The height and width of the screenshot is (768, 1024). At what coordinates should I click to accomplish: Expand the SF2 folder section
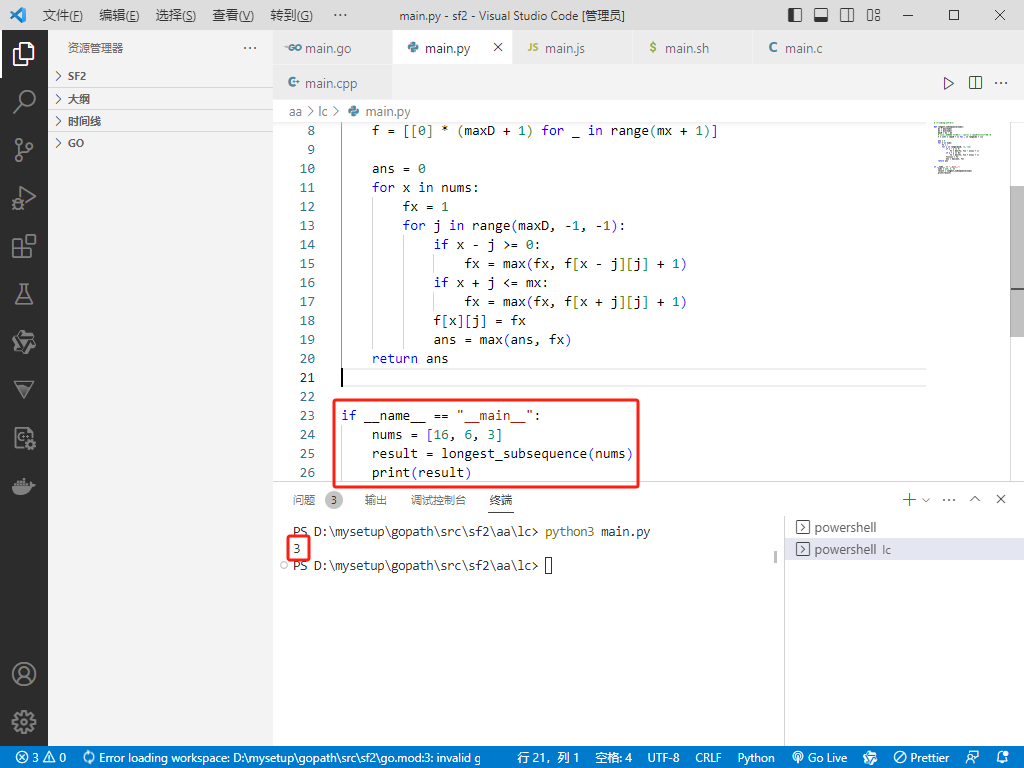pyautogui.click(x=161, y=76)
